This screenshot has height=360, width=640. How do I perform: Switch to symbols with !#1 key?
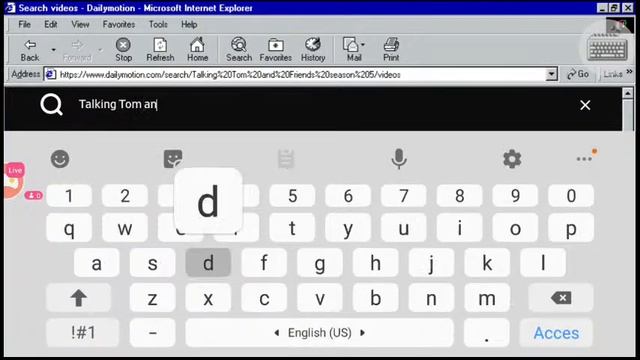pyautogui.click(x=83, y=333)
